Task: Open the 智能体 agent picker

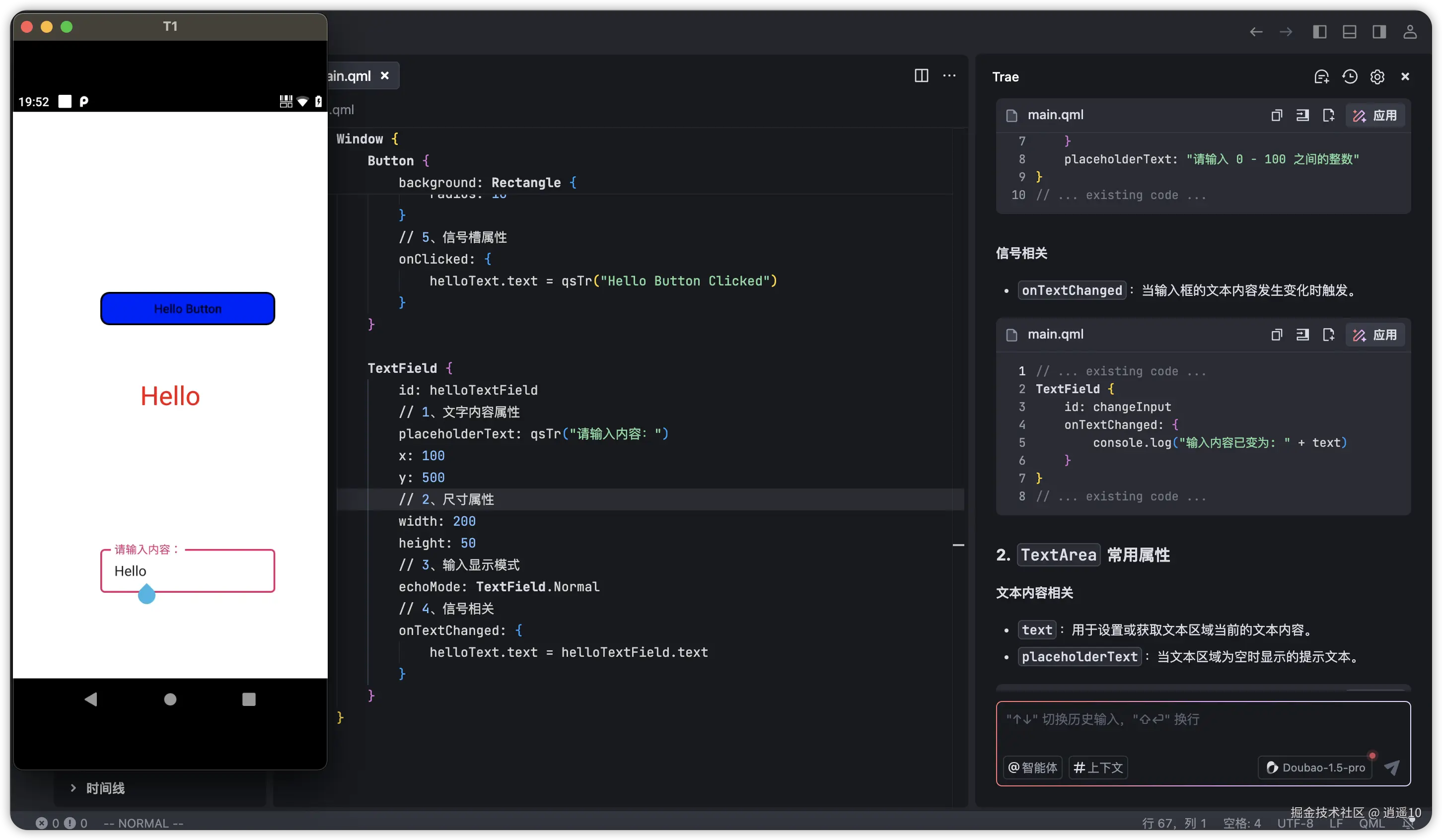Action: tap(1032, 768)
